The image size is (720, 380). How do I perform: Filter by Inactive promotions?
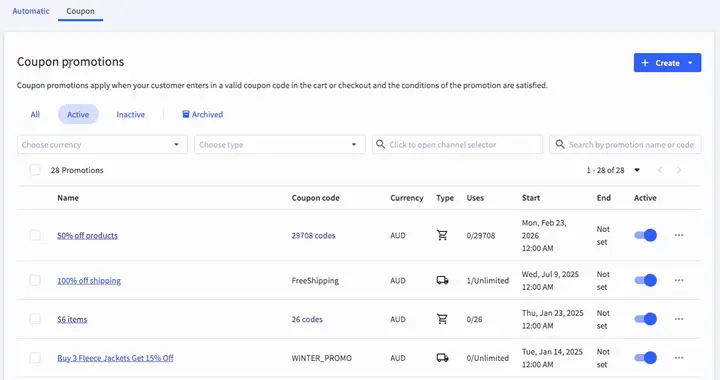[130, 114]
